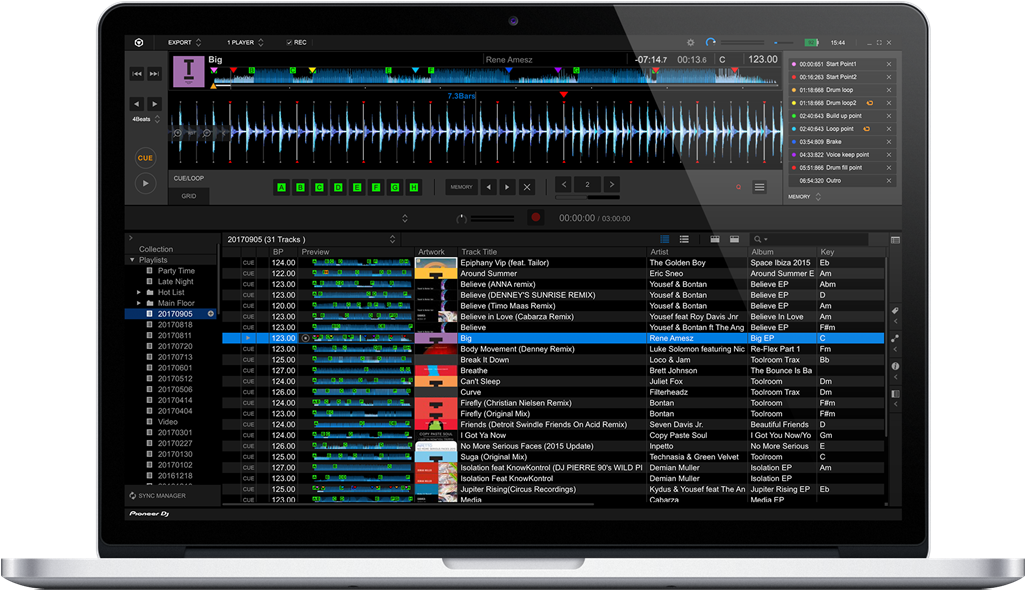The width and height of the screenshot is (1025, 590).
Task: Trigger hot cue D
Action: pyautogui.click(x=338, y=188)
